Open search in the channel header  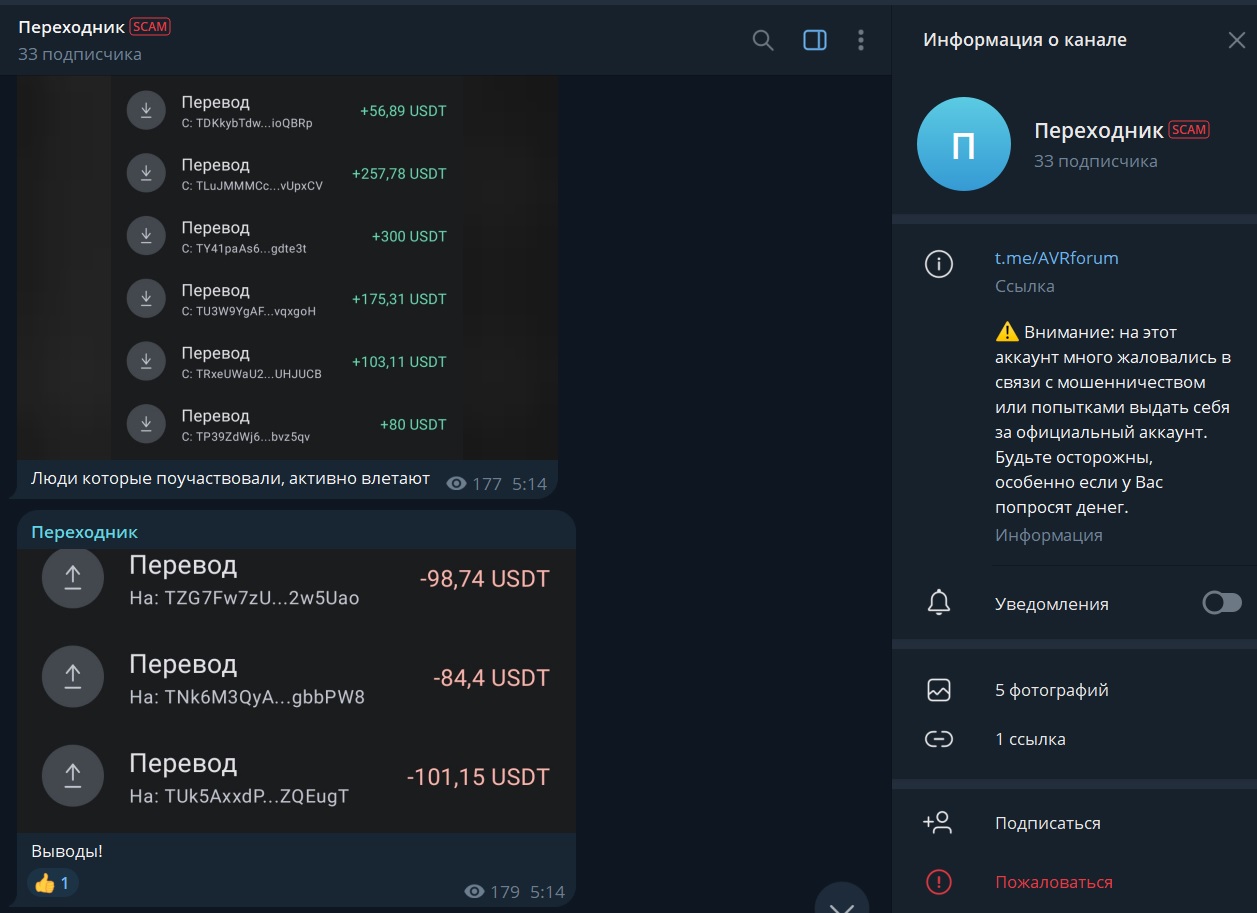pyautogui.click(x=763, y=40)
